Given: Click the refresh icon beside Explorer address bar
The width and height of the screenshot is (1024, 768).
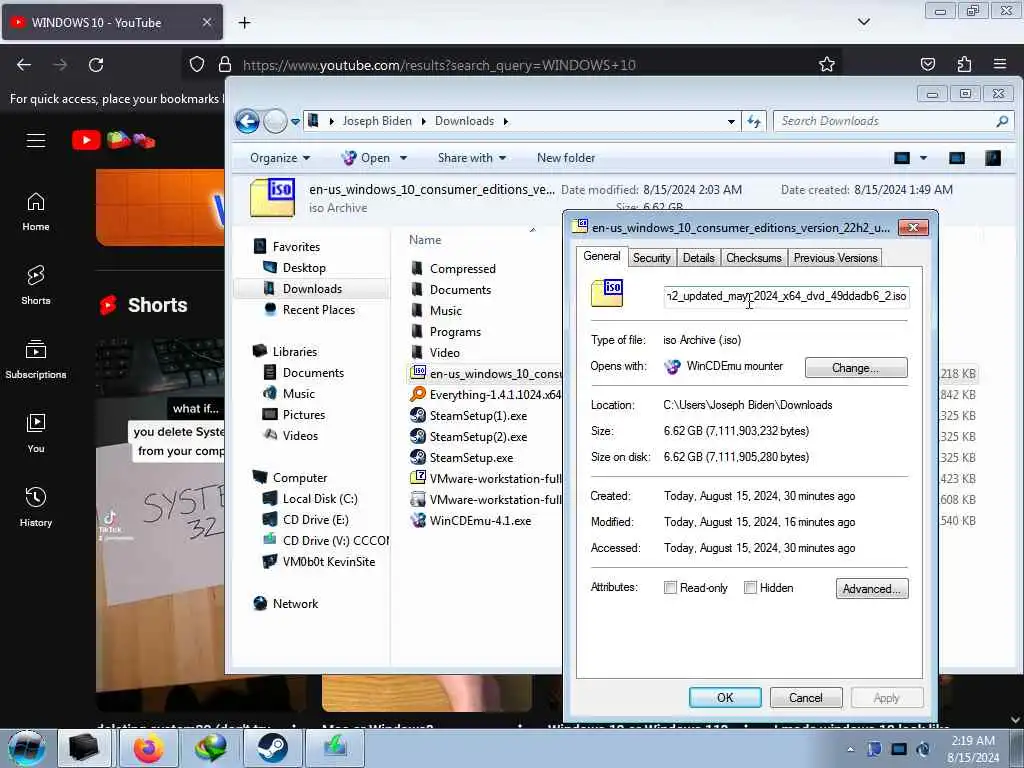Looking at the screenshot, I should pos(754,121).
